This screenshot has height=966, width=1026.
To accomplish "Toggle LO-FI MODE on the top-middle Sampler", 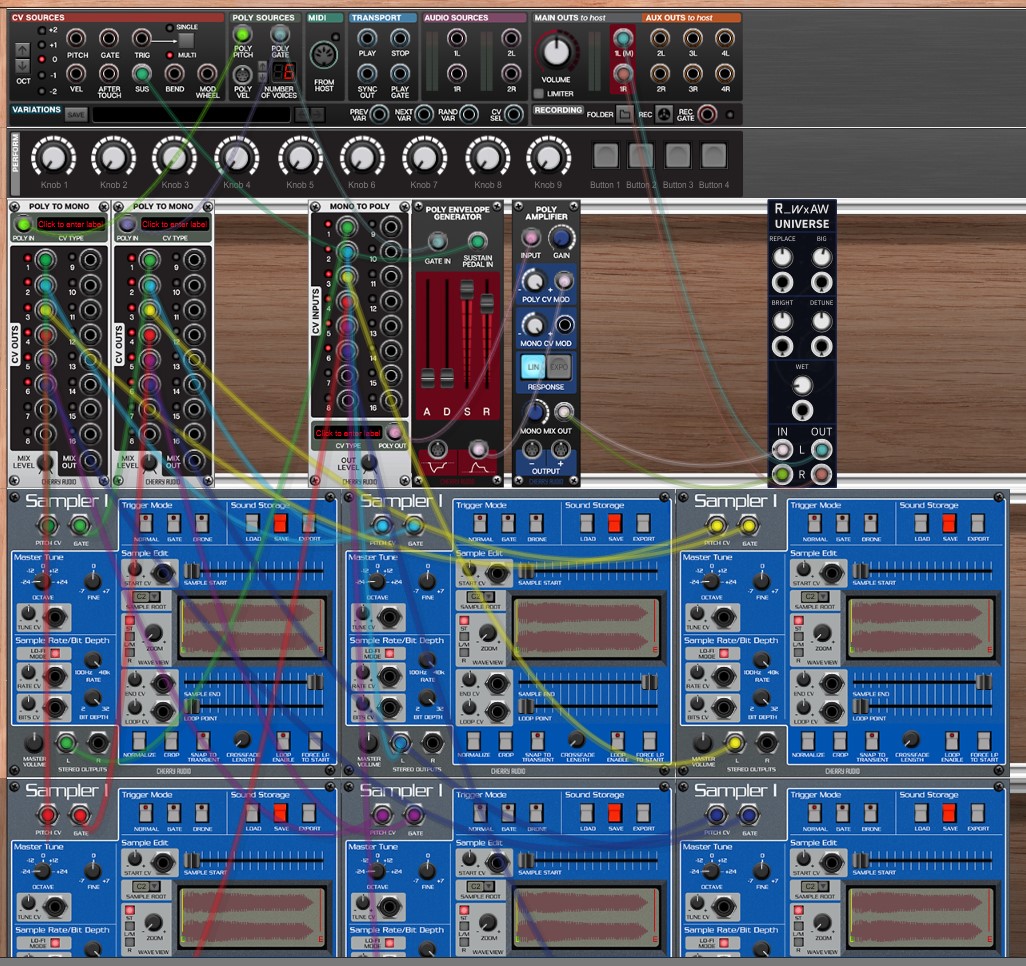I will pyautogui.click(x=389, y=654).
